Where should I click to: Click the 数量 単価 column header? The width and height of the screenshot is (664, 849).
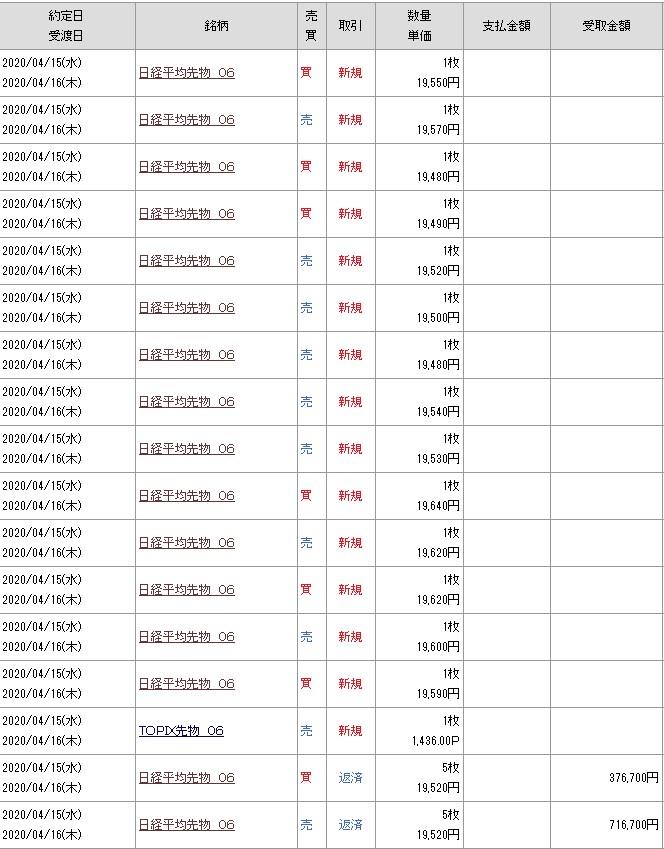coord(419,25)
